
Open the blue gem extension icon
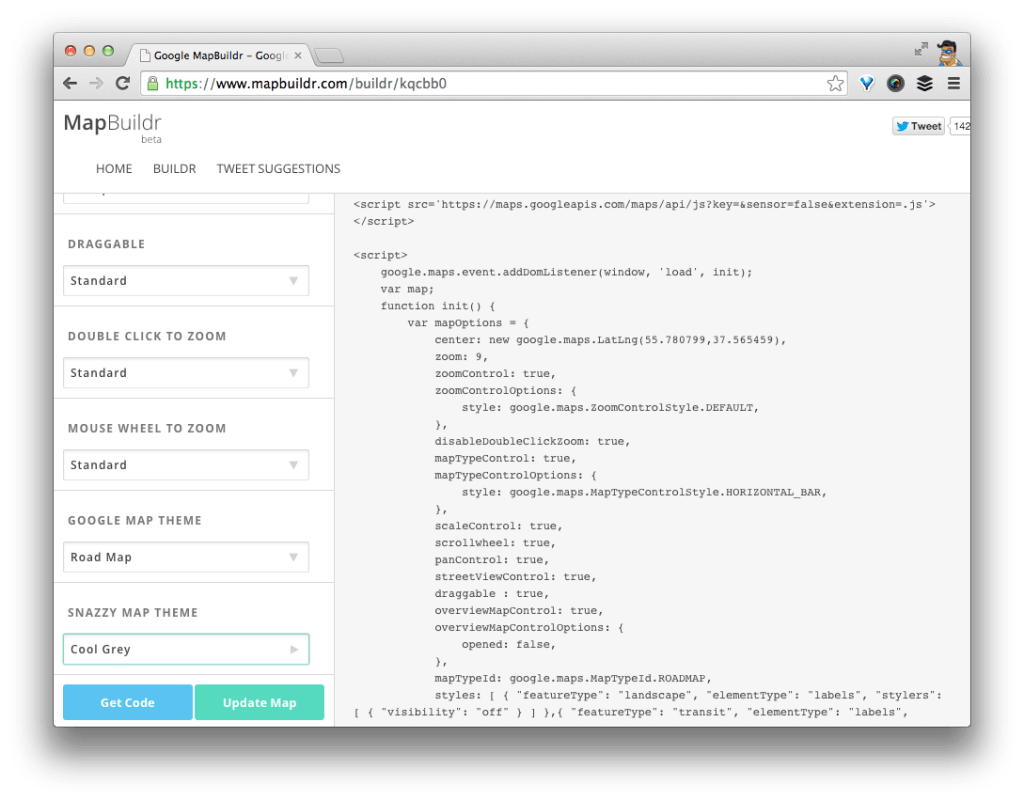[866, 83]
